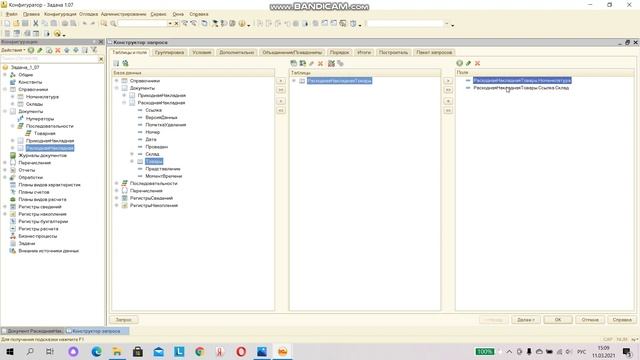Expand Общие node in configuration tree
Screen dimensions: 640x360
tap(5, 75)
